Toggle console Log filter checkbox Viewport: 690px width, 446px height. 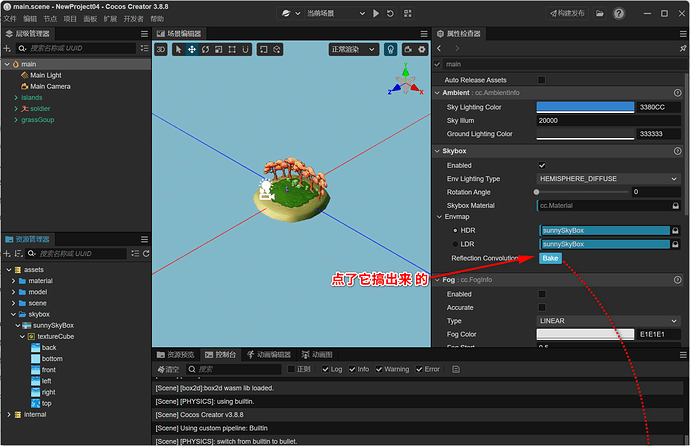point(325,369)
